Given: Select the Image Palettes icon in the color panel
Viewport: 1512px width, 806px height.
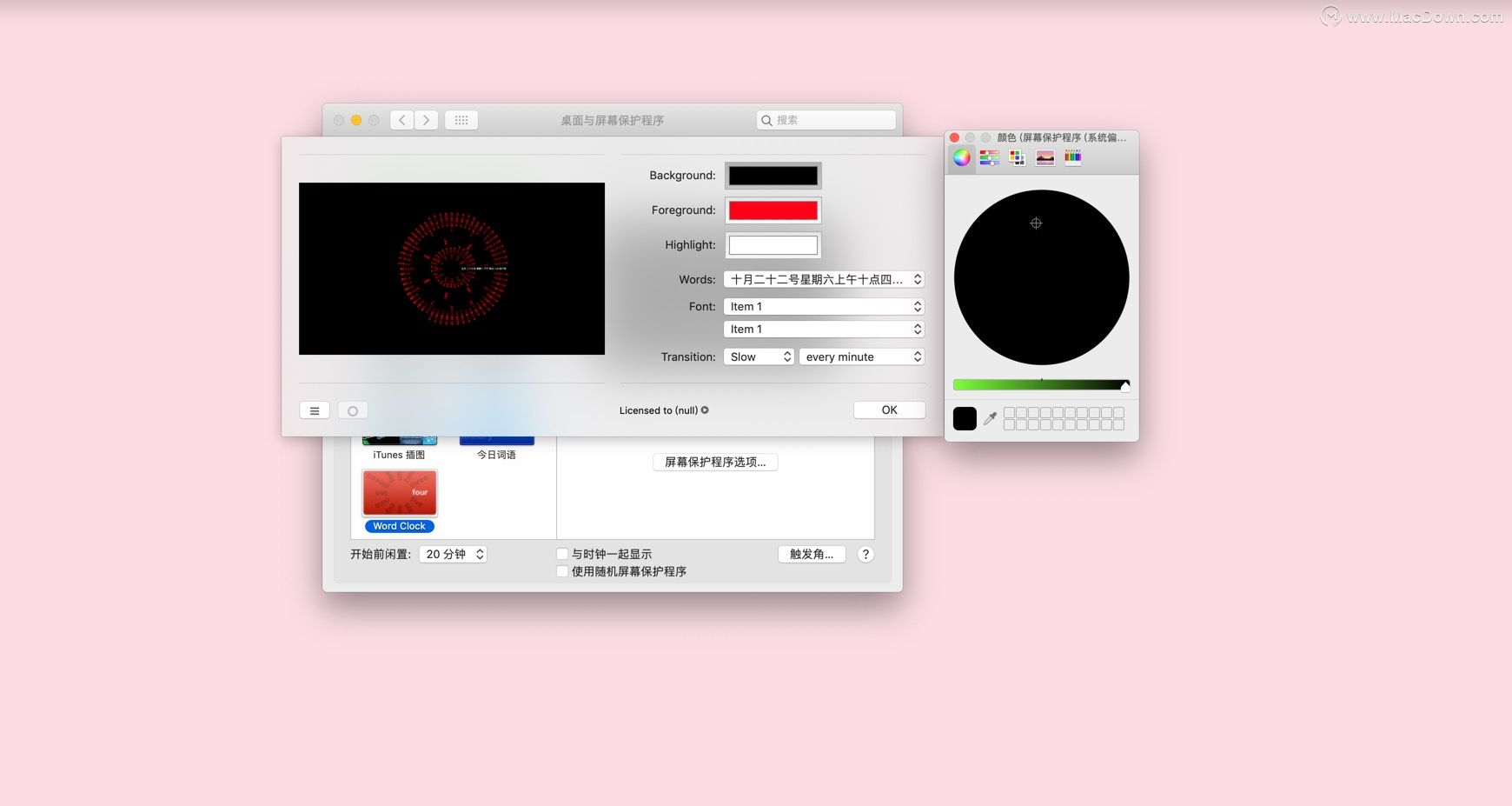Looking at the screenshot, I should click(x=1044, y=157).
